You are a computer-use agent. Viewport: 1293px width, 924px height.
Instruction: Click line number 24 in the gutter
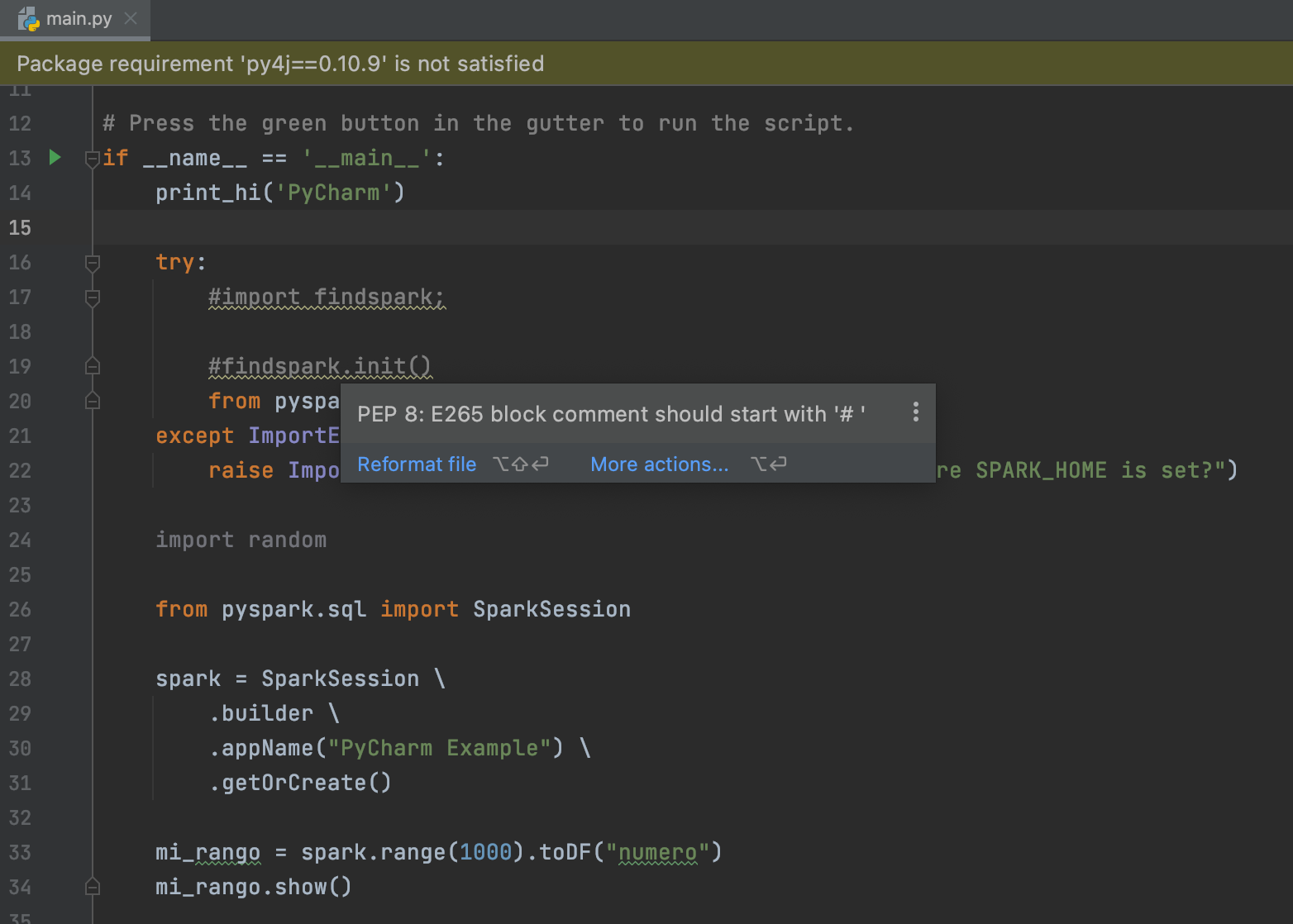[20, 541]
